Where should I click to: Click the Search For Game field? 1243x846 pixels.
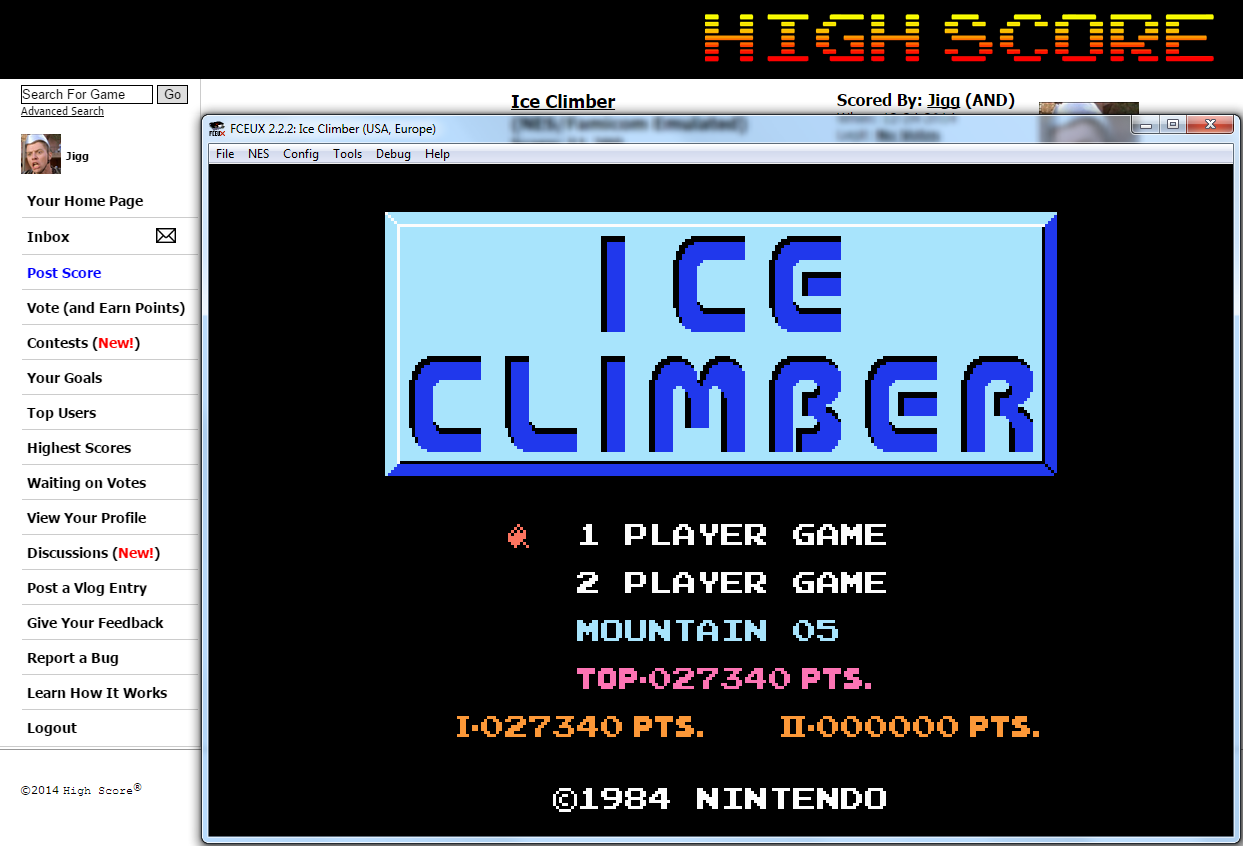87,94
